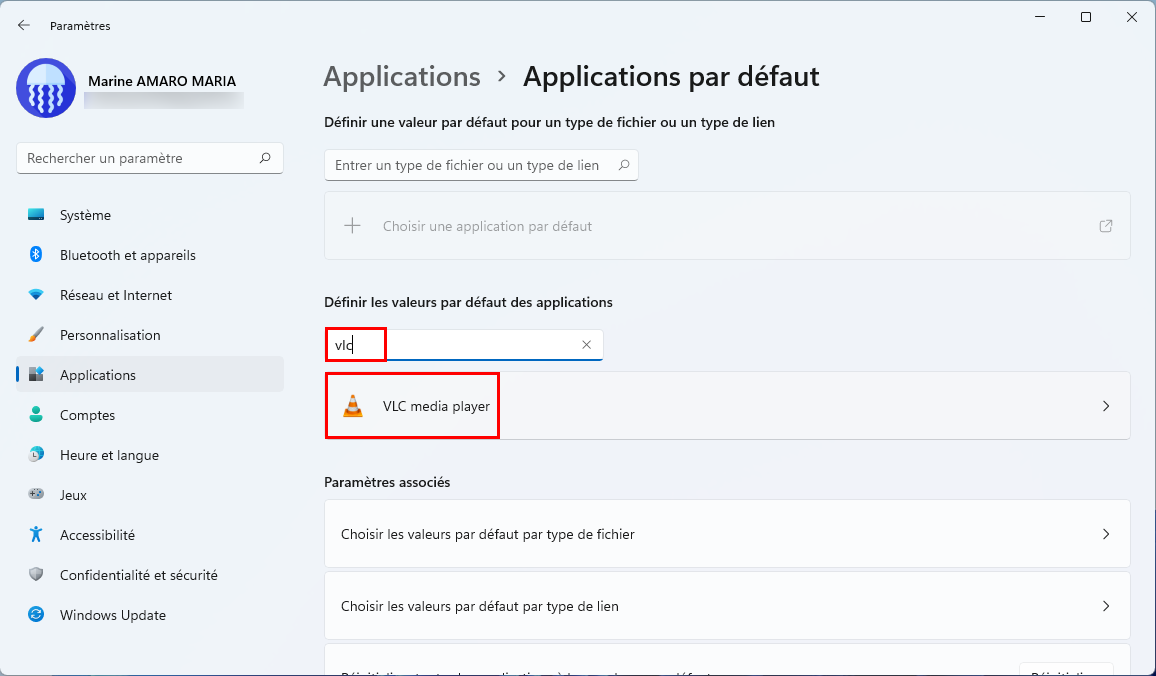Open Heure et langue
The image size is (1156, 676).
150,455
